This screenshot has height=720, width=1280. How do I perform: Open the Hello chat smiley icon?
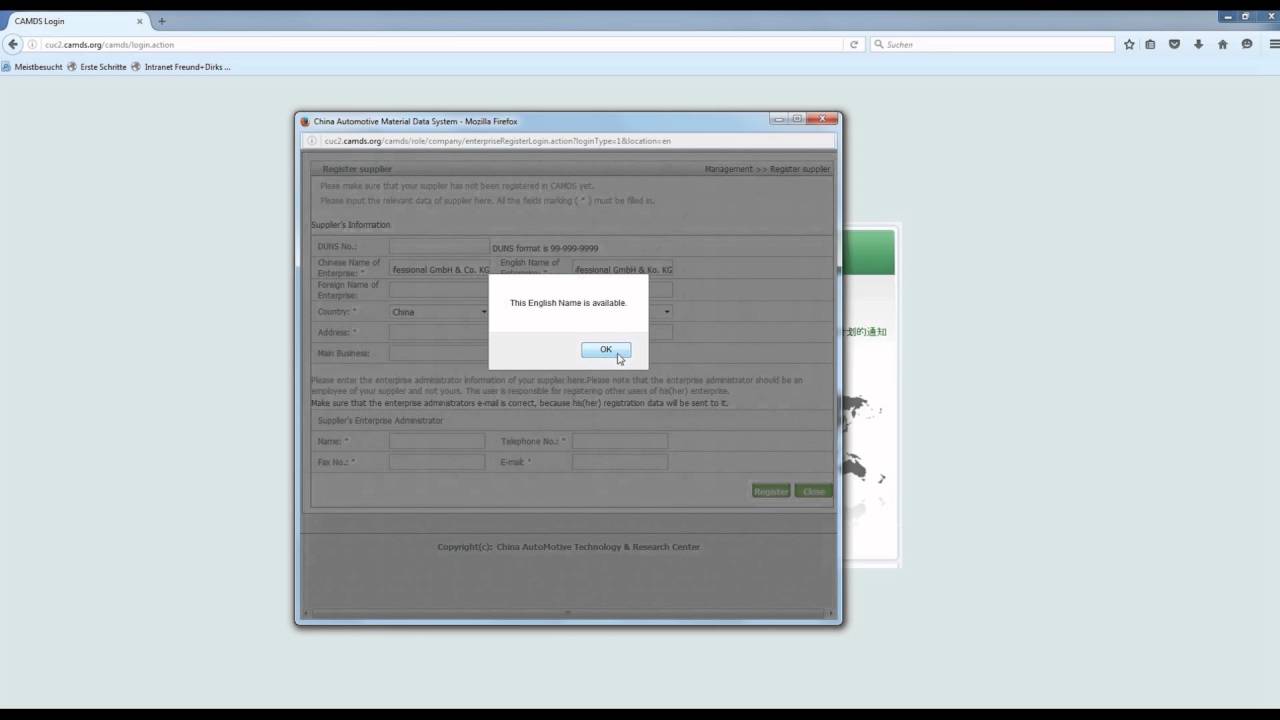pos(1247,44)
